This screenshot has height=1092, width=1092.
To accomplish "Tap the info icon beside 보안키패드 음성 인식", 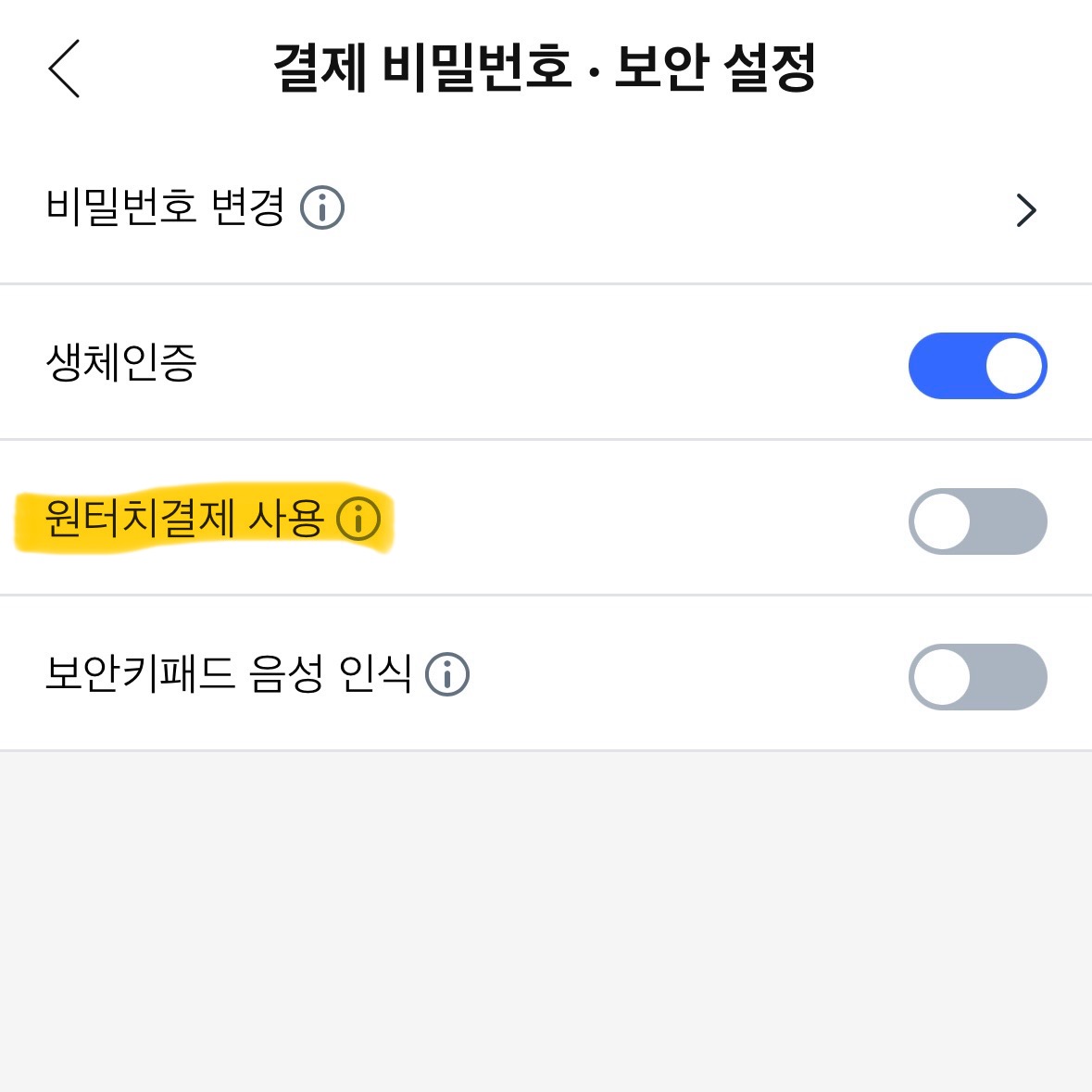I will tap(447, 676).
